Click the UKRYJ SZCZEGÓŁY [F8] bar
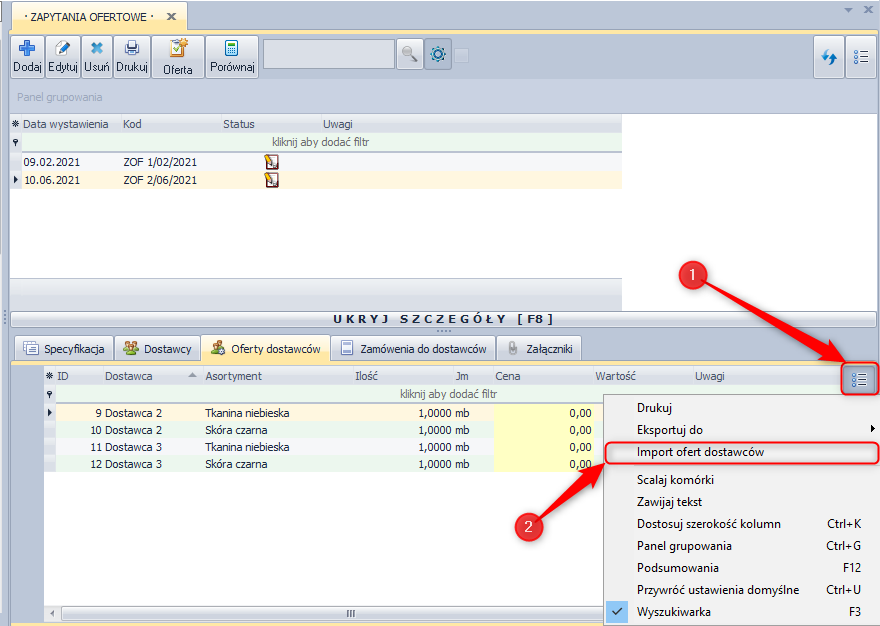Viewport: 880px width, 626px height. point(442,319)
